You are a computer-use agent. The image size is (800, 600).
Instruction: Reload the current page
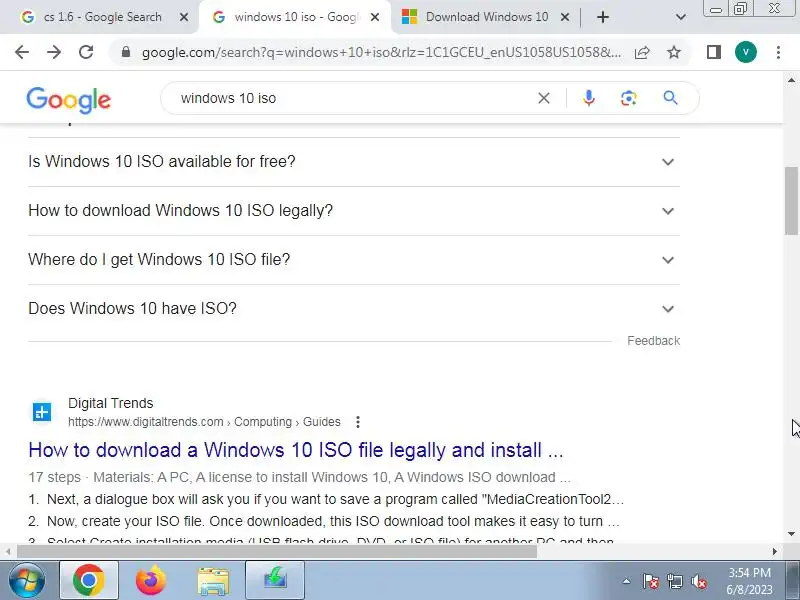pos(86,52)
